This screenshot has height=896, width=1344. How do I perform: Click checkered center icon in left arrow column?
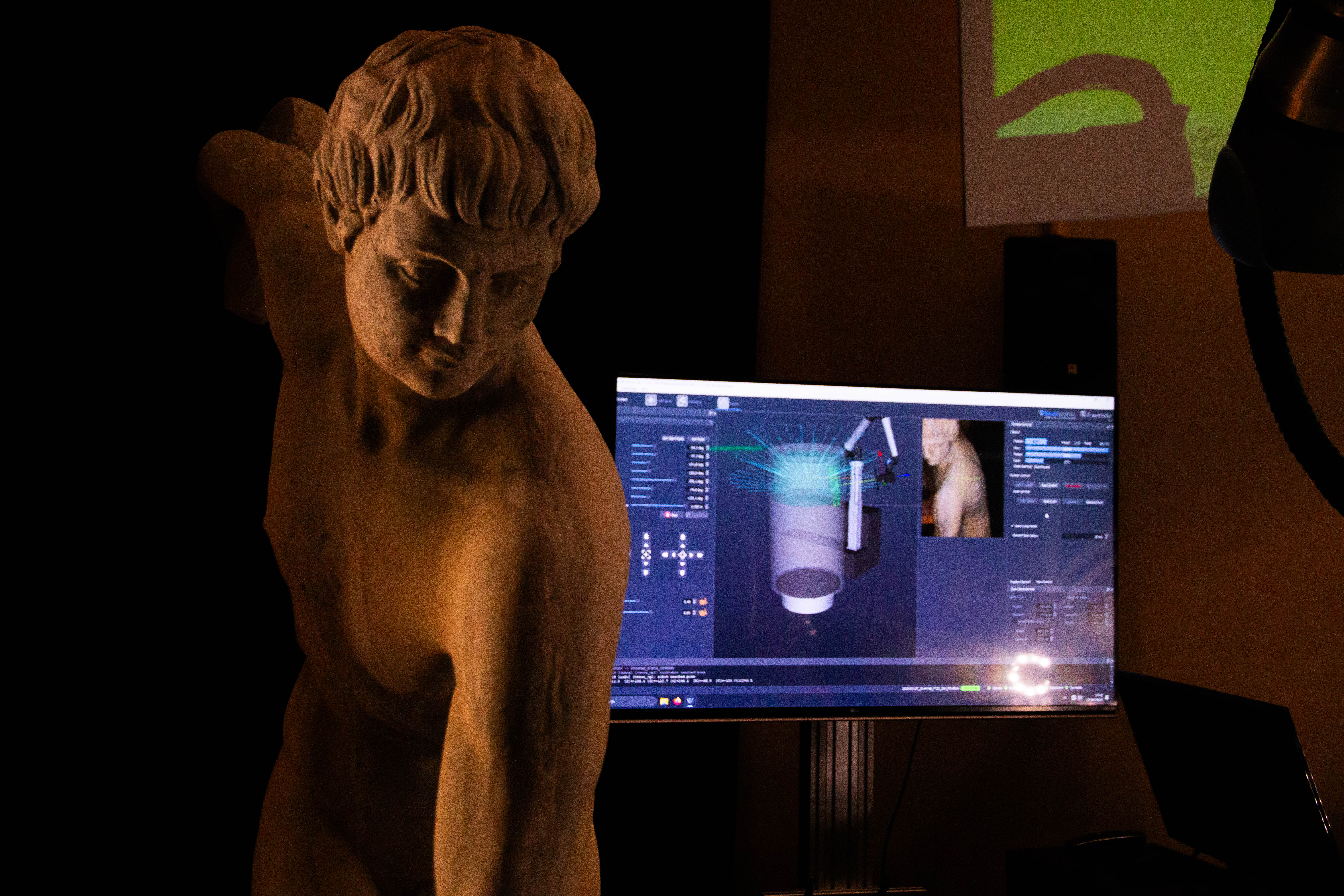[646, 554]
